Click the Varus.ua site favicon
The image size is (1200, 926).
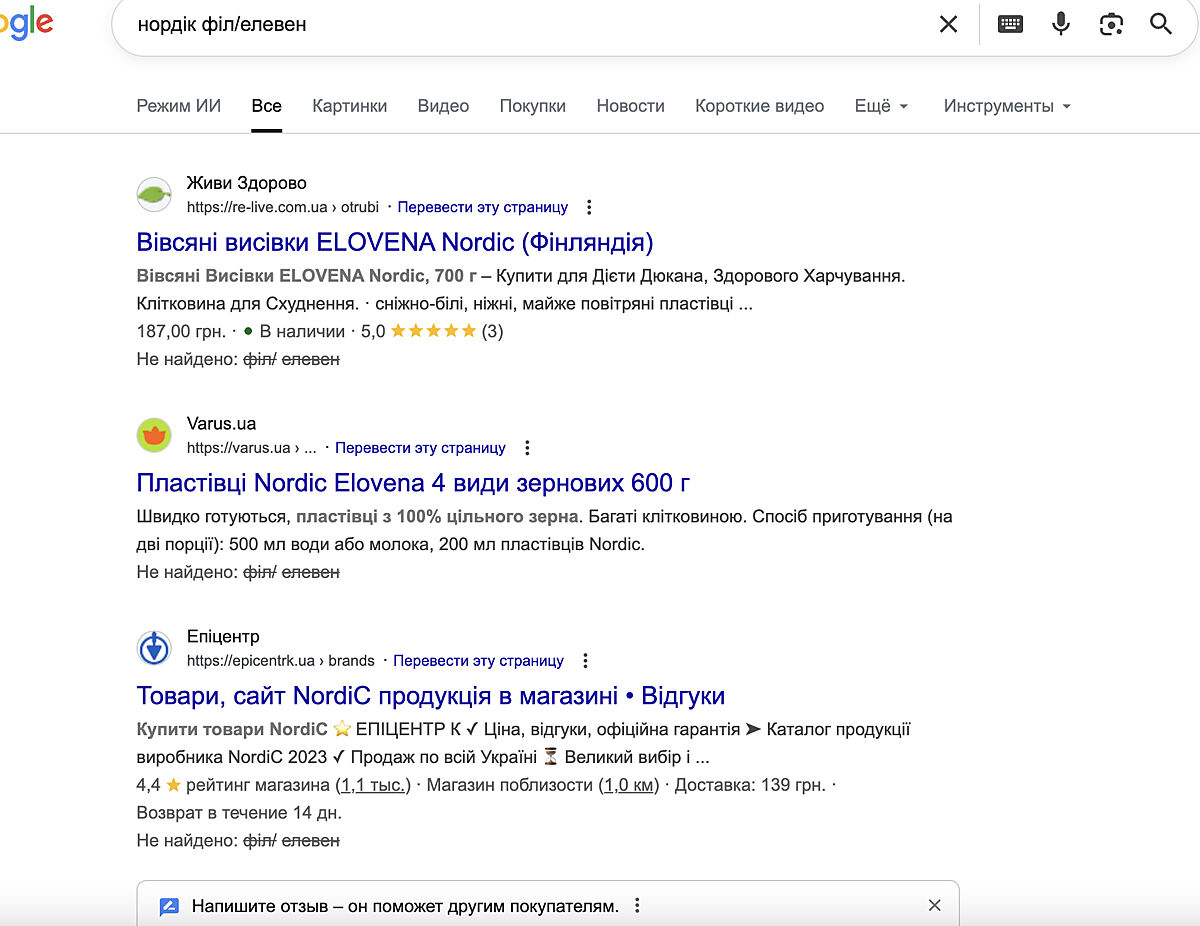coord(154,435)
